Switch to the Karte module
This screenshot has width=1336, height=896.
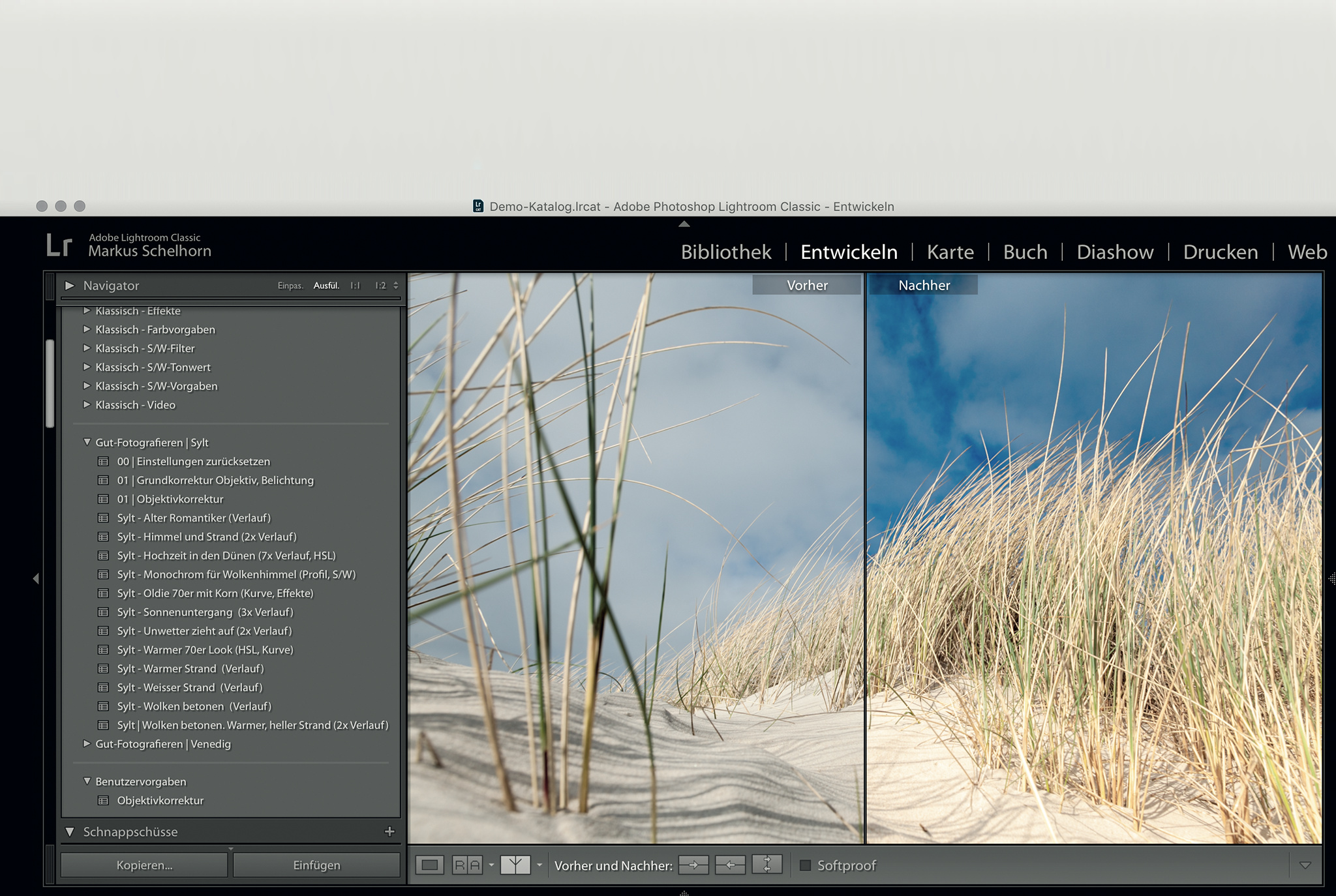point(950,252)
